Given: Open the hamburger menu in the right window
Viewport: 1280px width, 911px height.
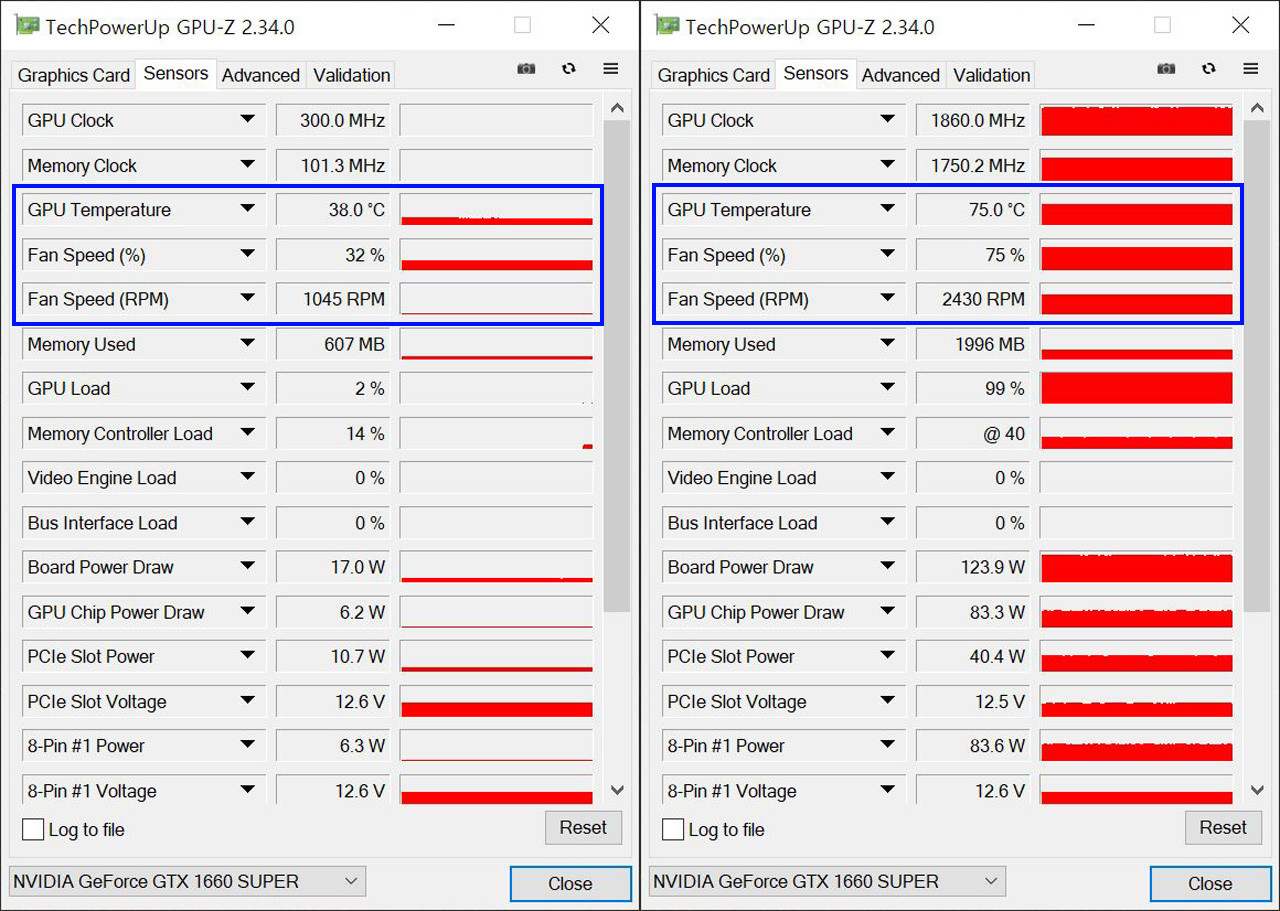Looking at the screenshot, I should (1251, 69).
